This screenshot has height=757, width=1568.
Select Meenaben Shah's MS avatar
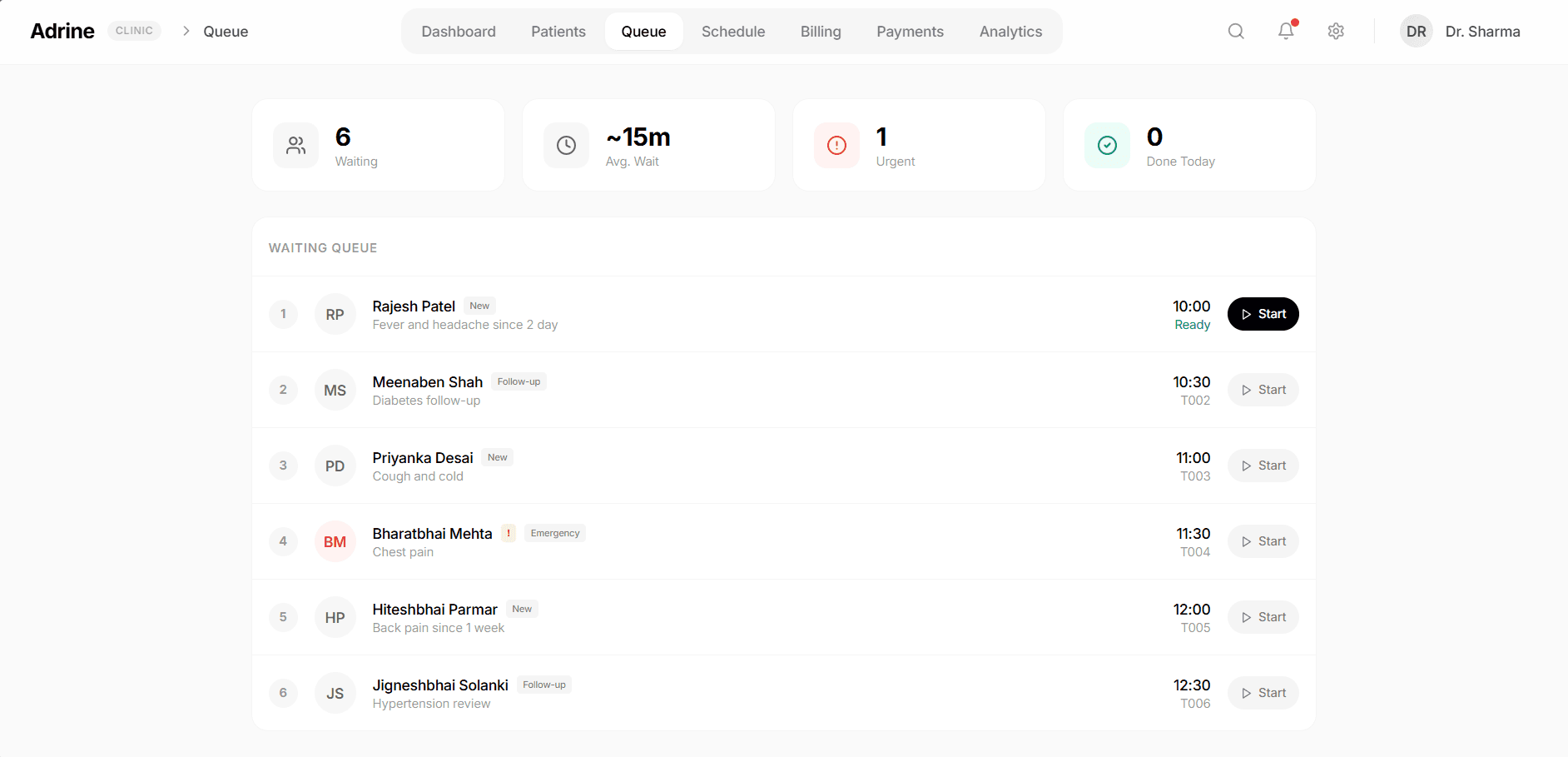point(335,391)
